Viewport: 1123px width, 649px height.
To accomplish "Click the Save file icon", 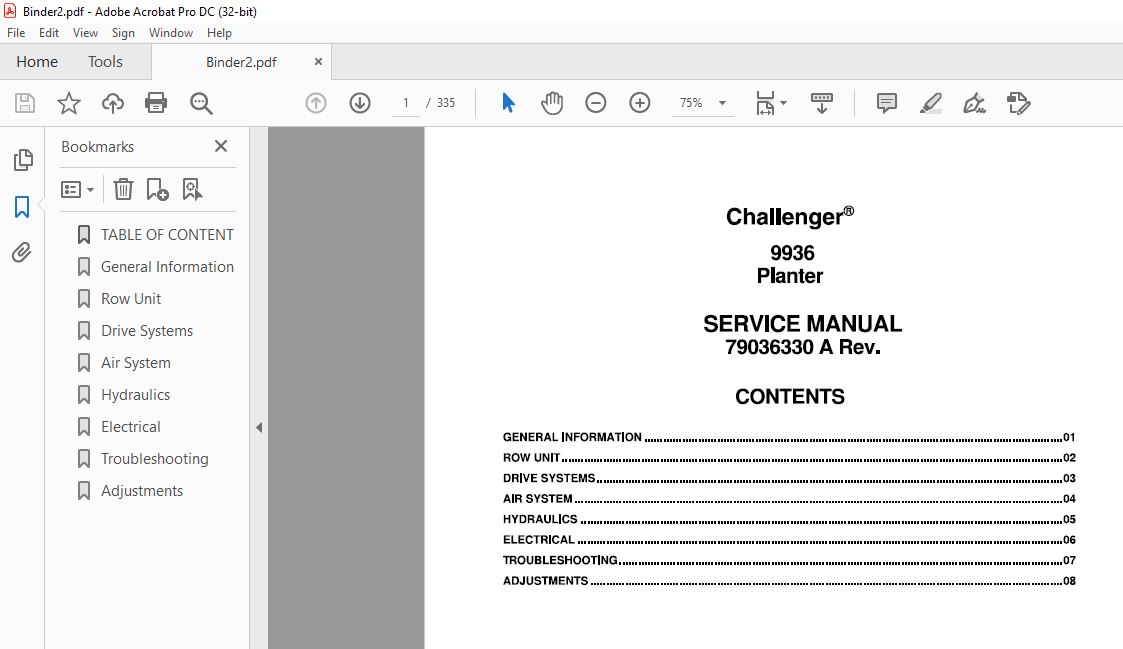I will 25,103.
